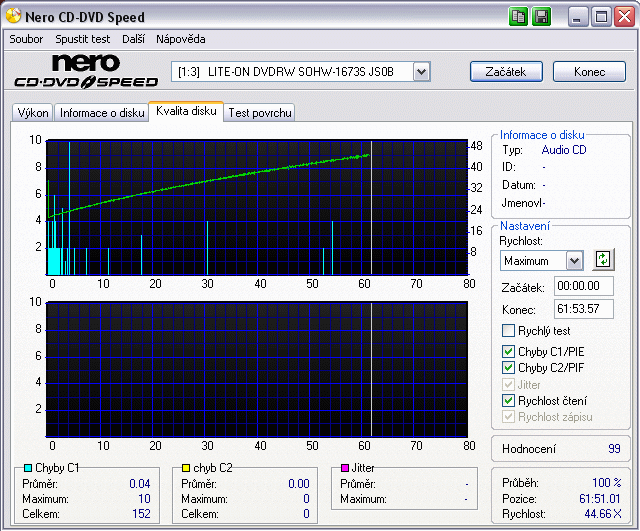Enable the Rychlý test checkbox
The image size is (640, 531).
[x=508, y=331]
